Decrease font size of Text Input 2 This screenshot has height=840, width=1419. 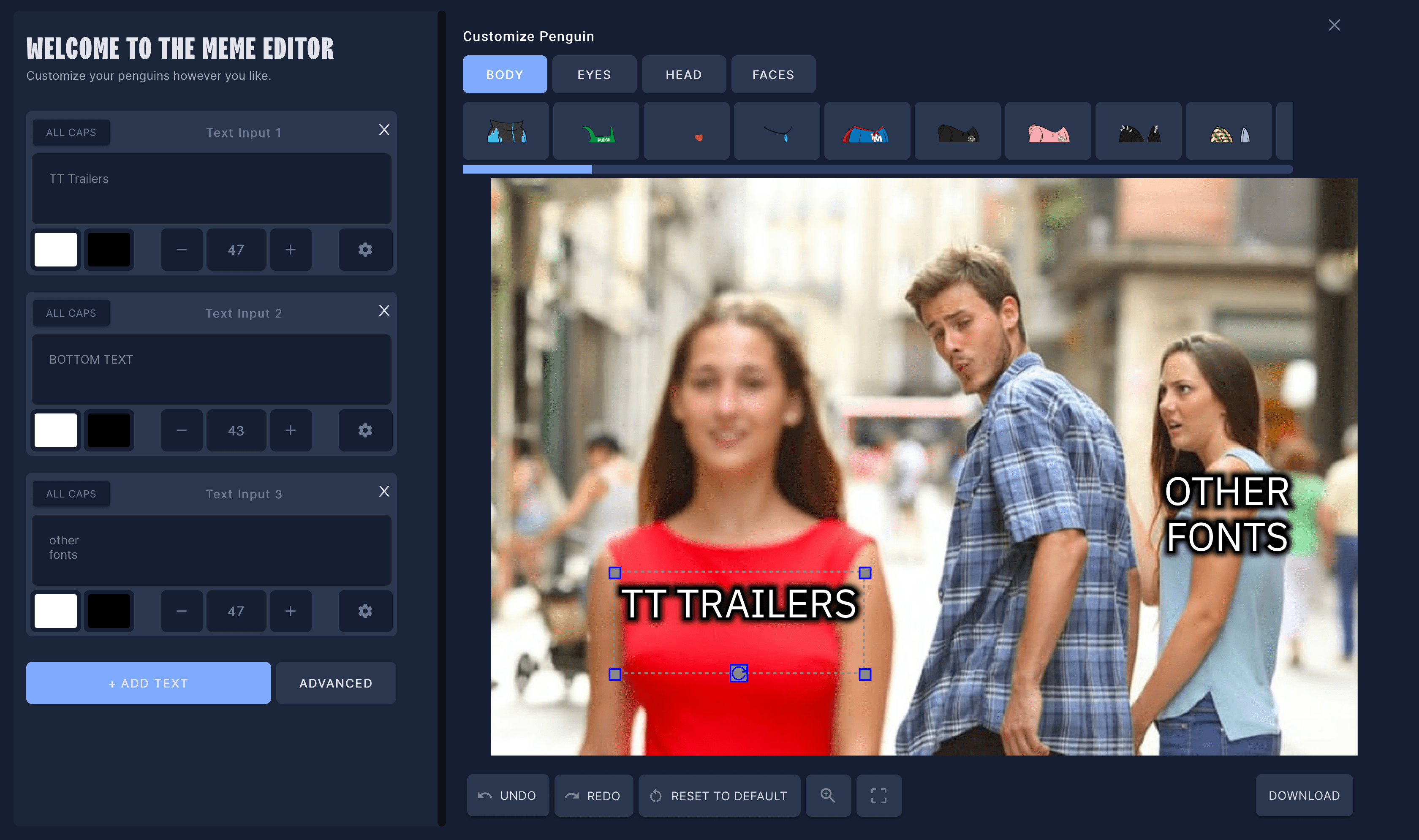181,430
